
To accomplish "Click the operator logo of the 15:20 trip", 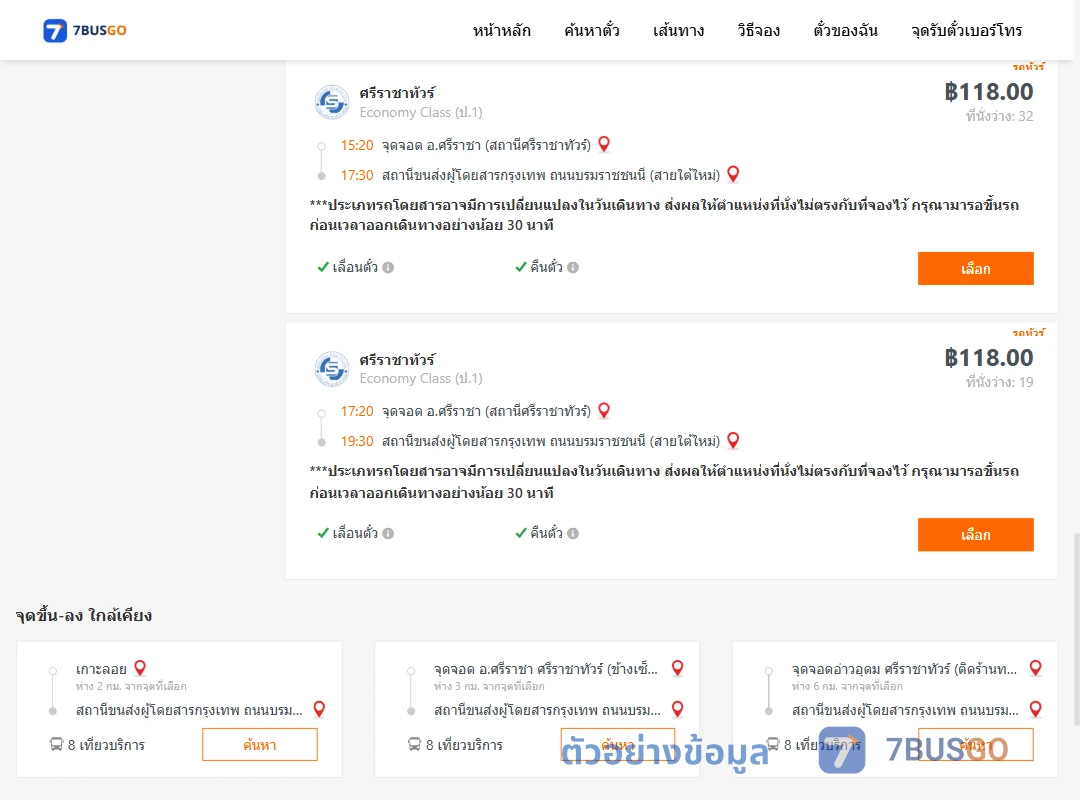I will coord(332,103).
